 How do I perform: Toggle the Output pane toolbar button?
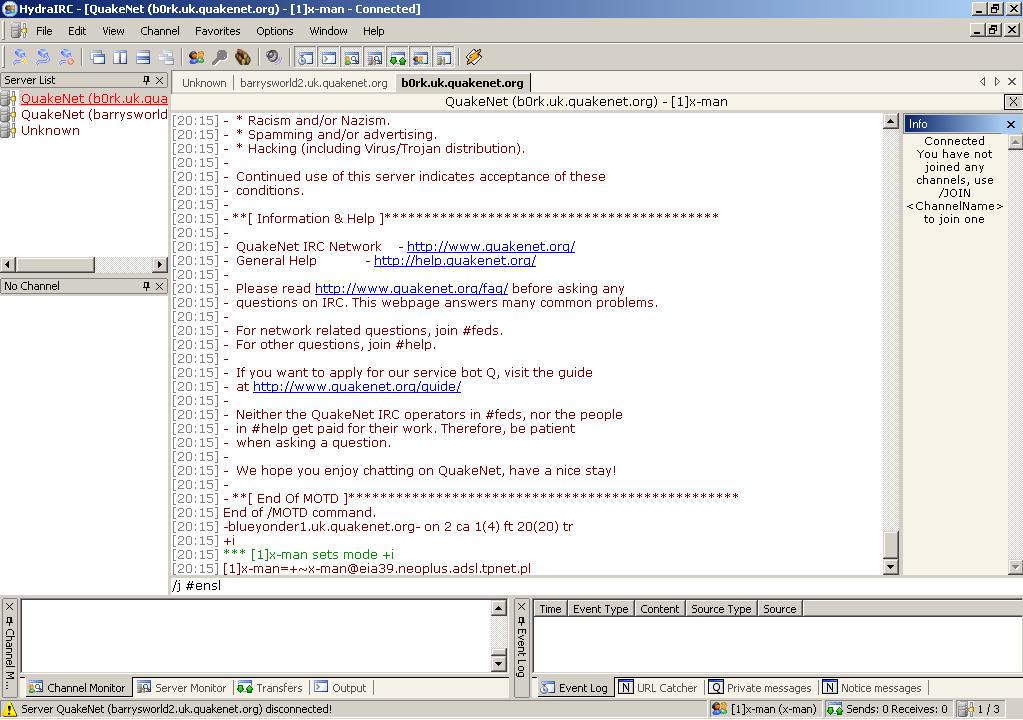(329, 57)
